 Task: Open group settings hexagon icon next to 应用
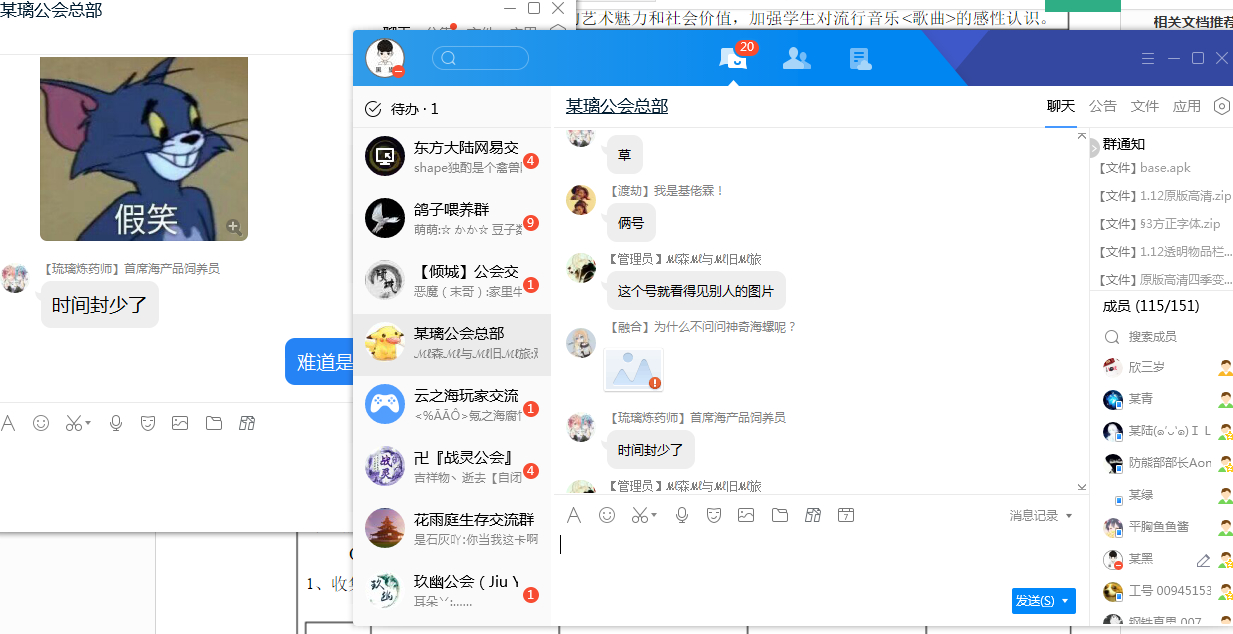(1222, 106)
